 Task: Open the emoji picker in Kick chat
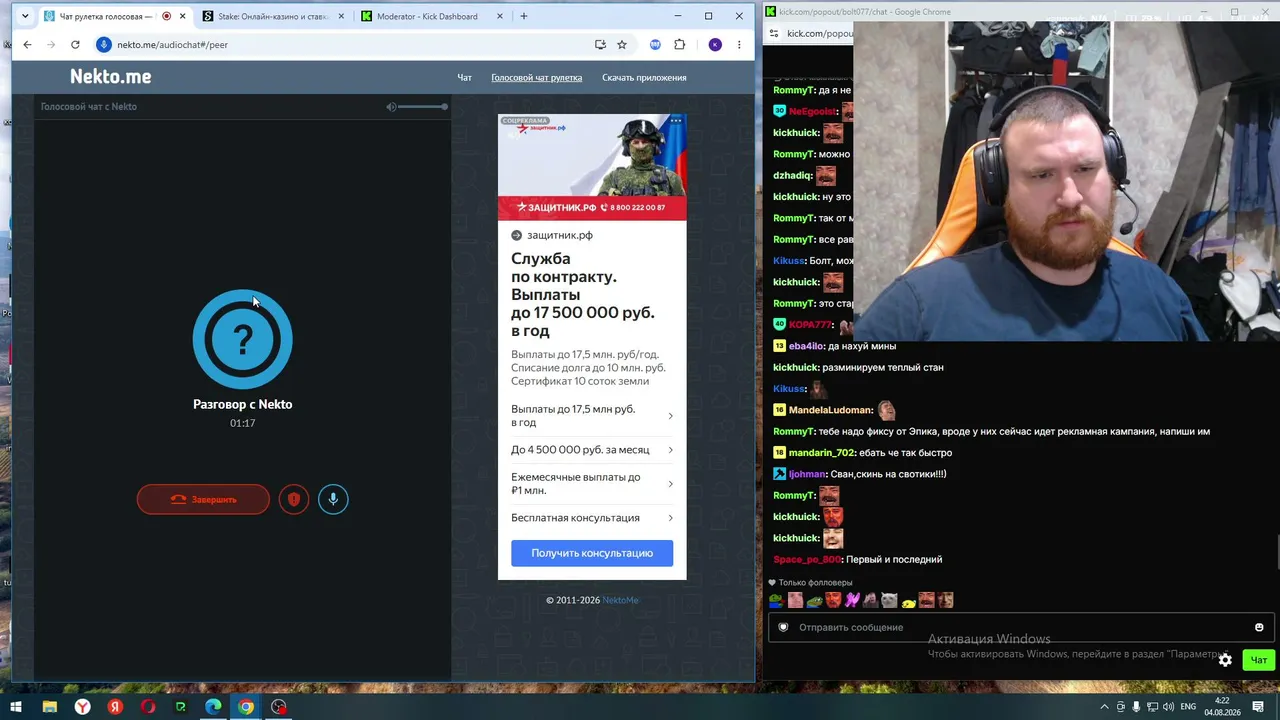tap(1259, 627)
